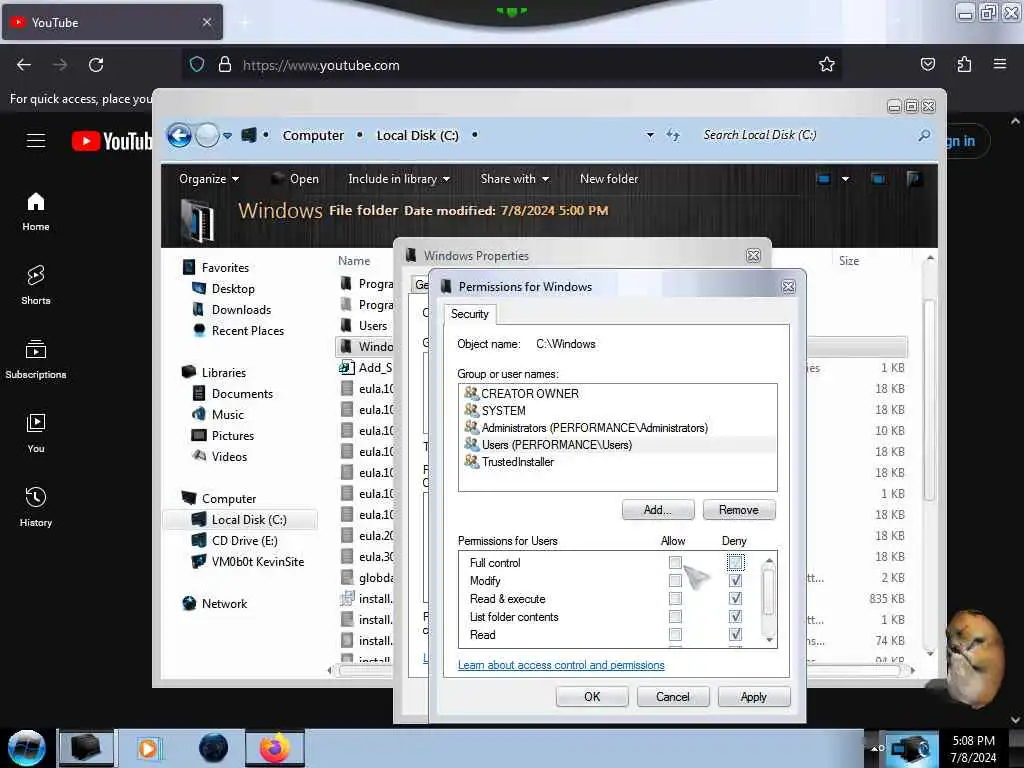The height and width of the screenshot is (768, 1024).
Task: Open YouTube hamburger guide menu
Action: (36, 140)
